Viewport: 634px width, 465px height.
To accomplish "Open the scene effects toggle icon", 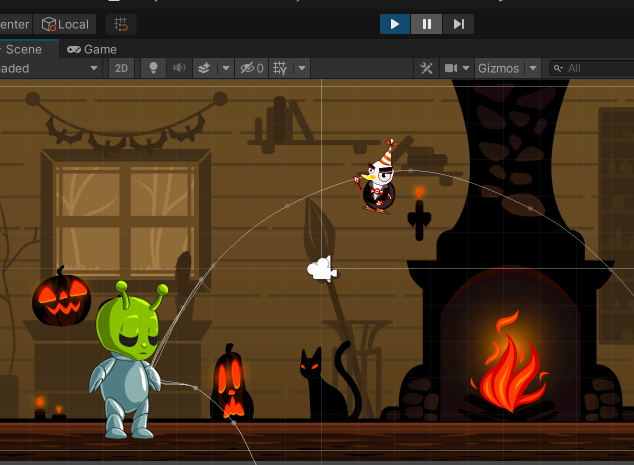I will coord(206,68).
